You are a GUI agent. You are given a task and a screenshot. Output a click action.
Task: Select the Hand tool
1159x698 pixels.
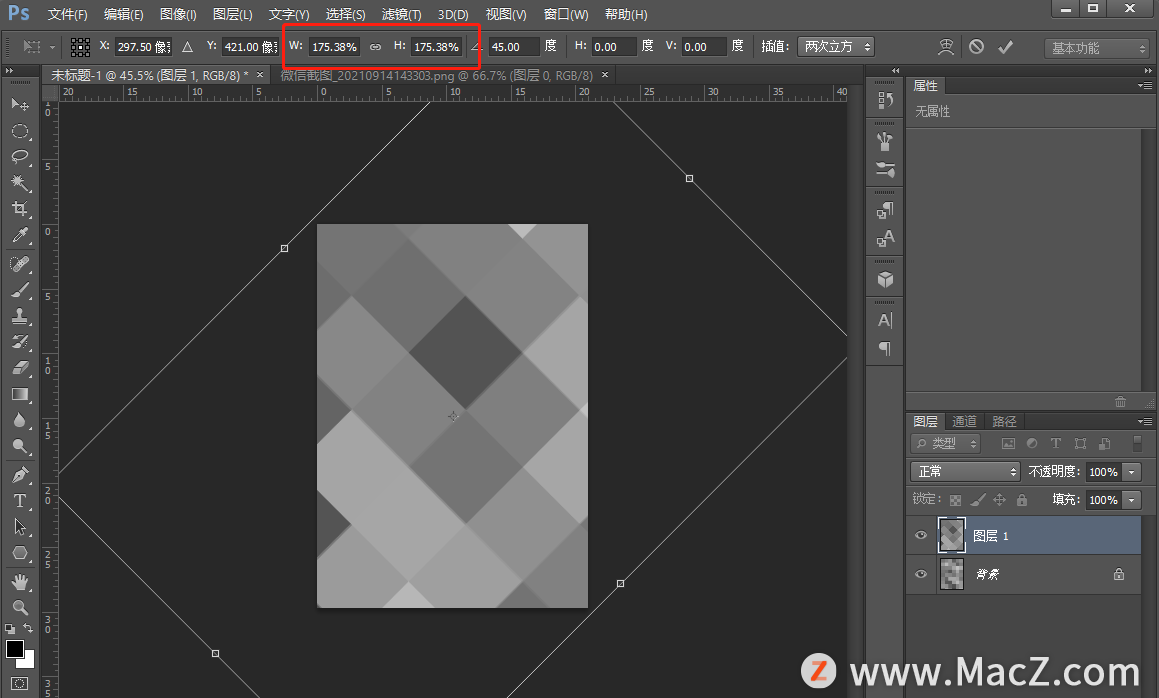(20, 582)
